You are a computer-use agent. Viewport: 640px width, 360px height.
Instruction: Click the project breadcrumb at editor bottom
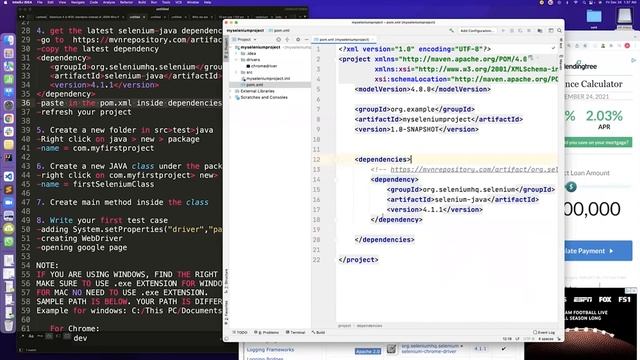344,326
